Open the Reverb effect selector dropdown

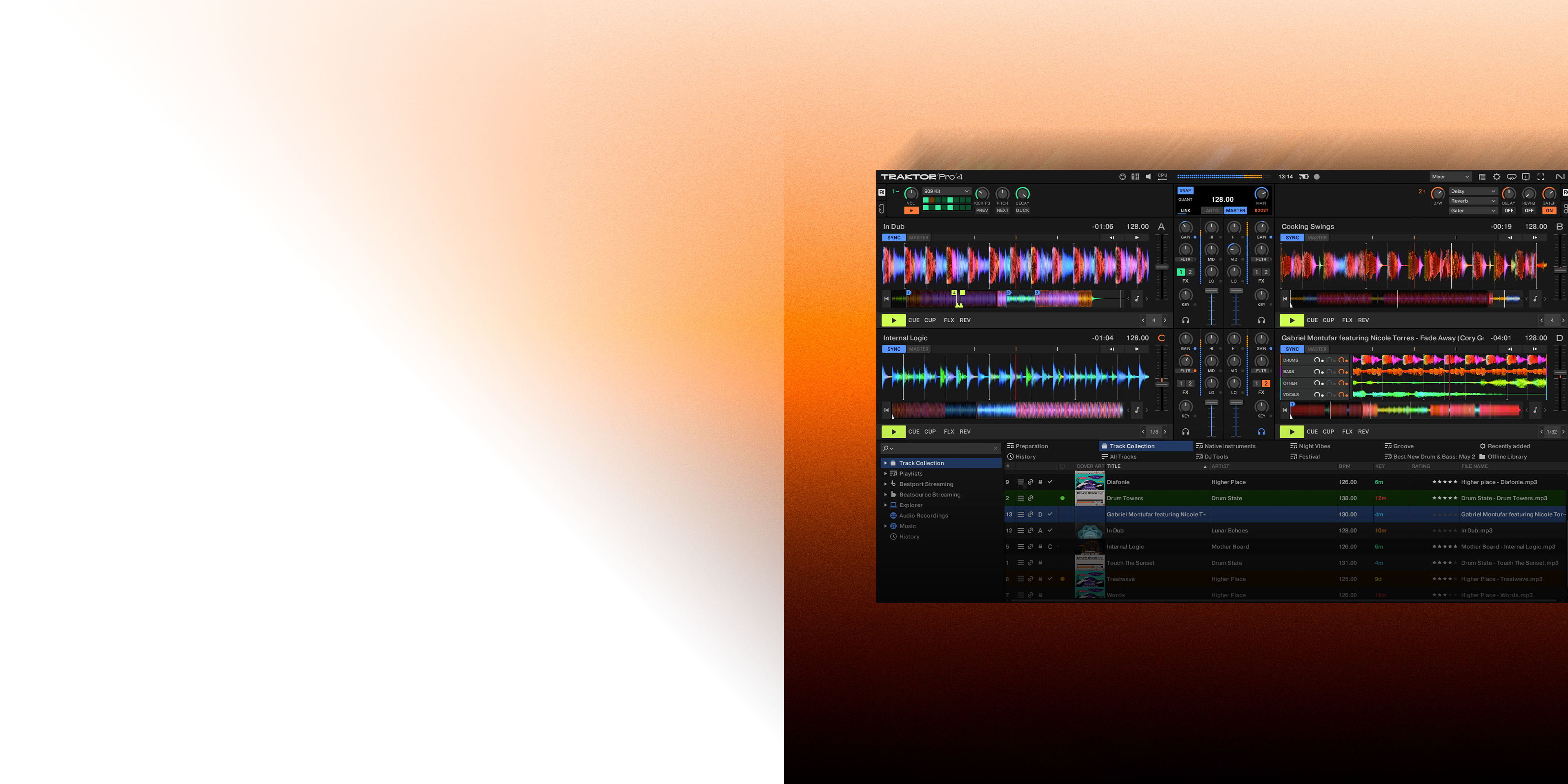[x=1473, y=201]
